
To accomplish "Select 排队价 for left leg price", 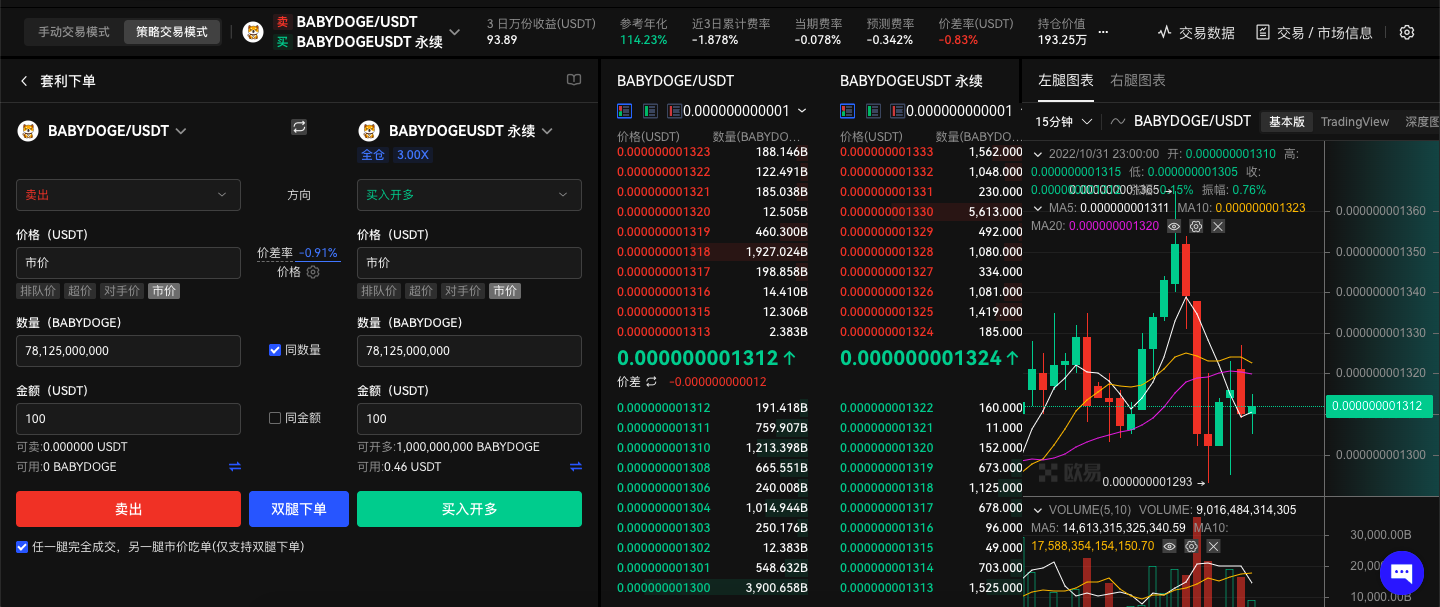I will (x=38, y=291).
